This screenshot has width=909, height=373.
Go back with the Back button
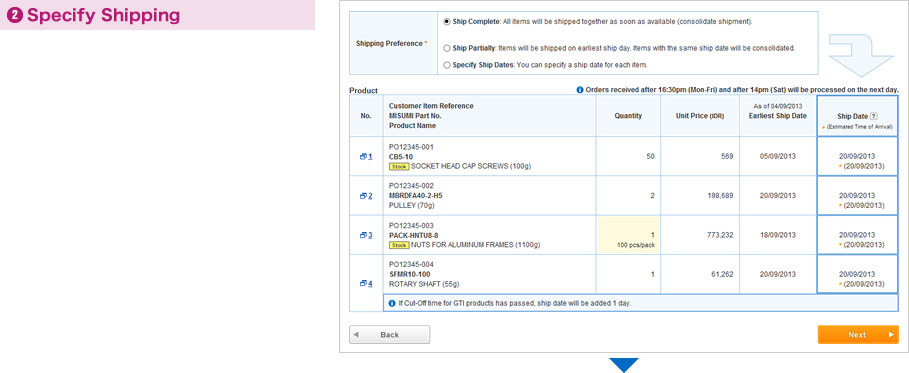tap(390, 335)
